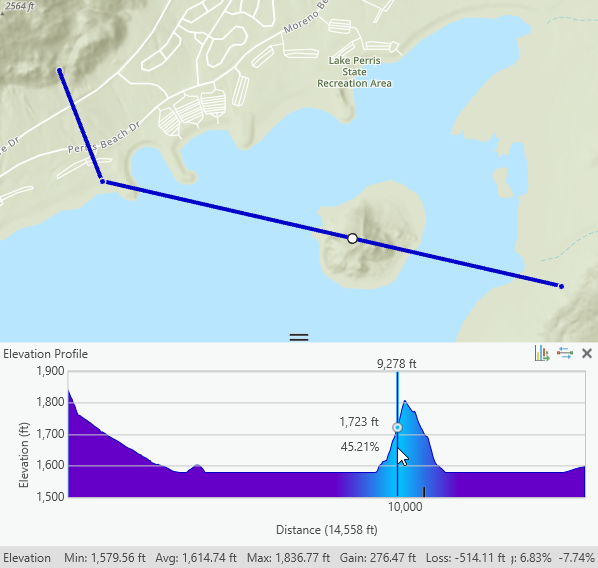Click the 10,000 distance axis label
The image size is (598, 568).
(x=405, y=507)
